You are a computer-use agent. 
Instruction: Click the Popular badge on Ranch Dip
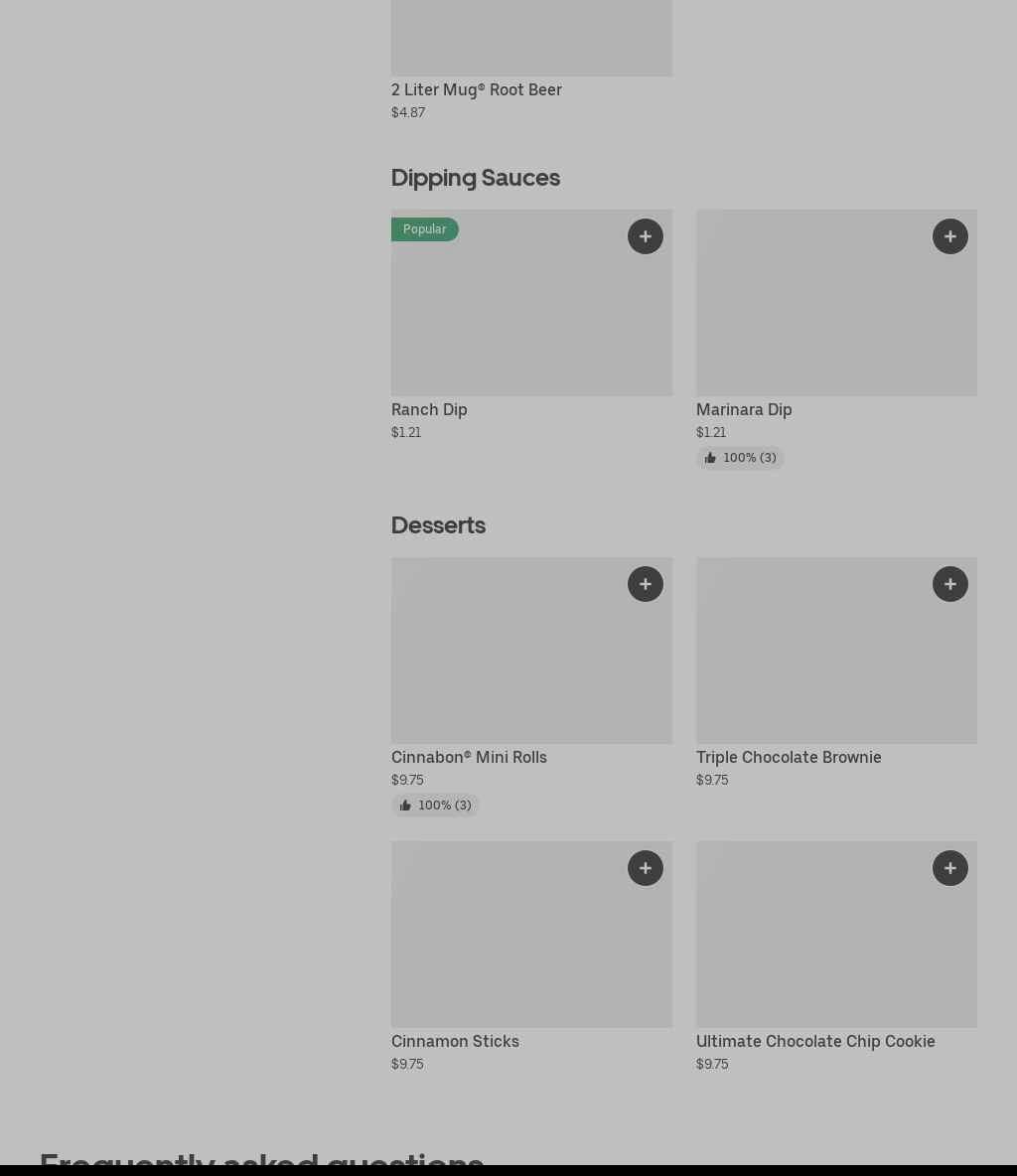[x=424, y=229]
